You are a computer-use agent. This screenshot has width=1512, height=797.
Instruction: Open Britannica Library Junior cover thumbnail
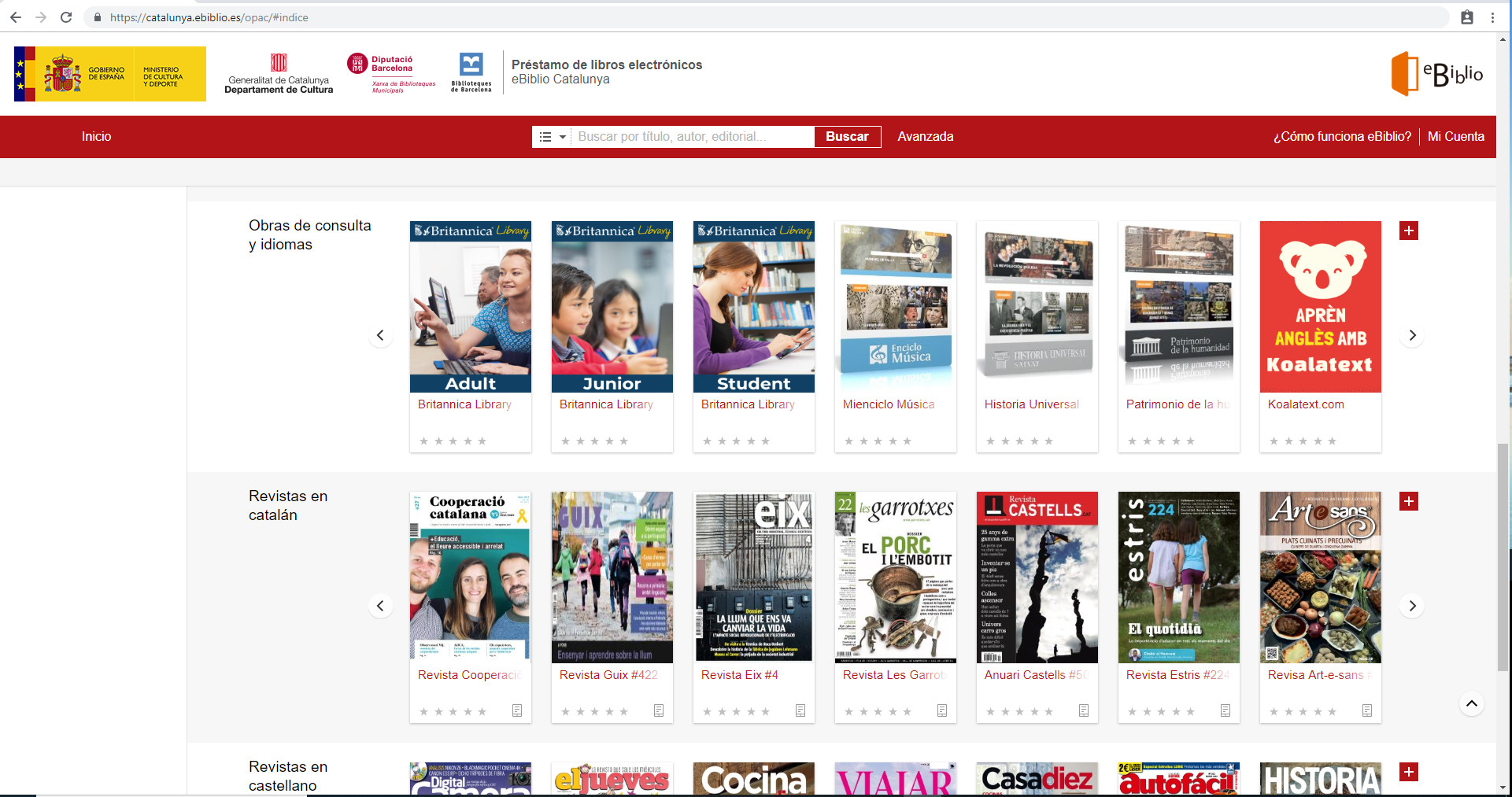(x=612, y=307)
